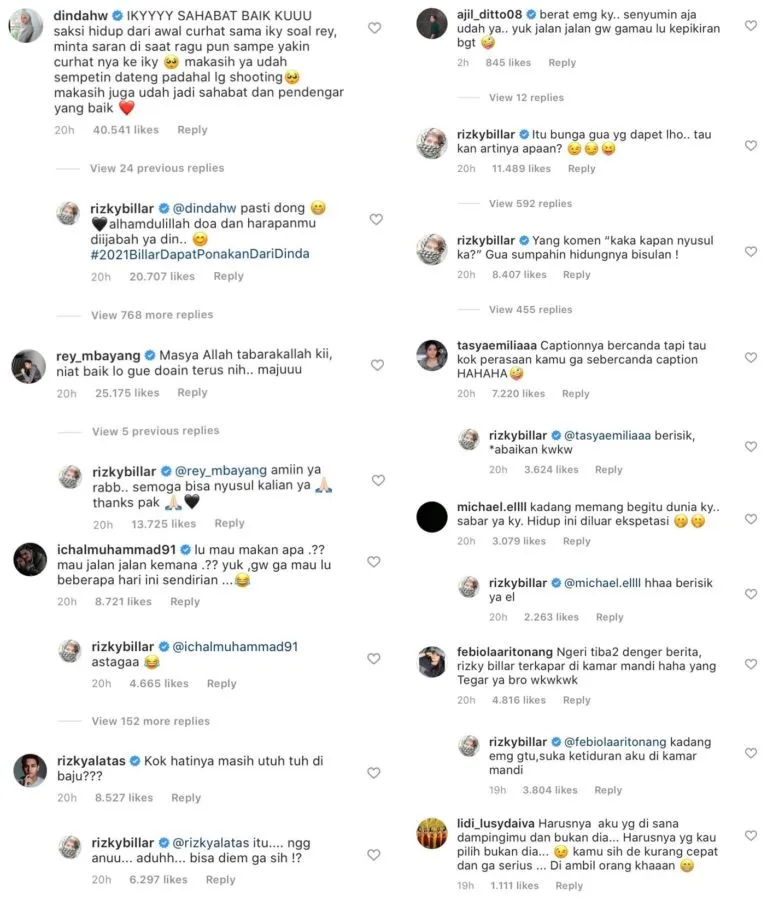Open the @rey_mbayang mention link
Image resolution: width=779 pixels, height=900 pixels.
coord(221,470)
